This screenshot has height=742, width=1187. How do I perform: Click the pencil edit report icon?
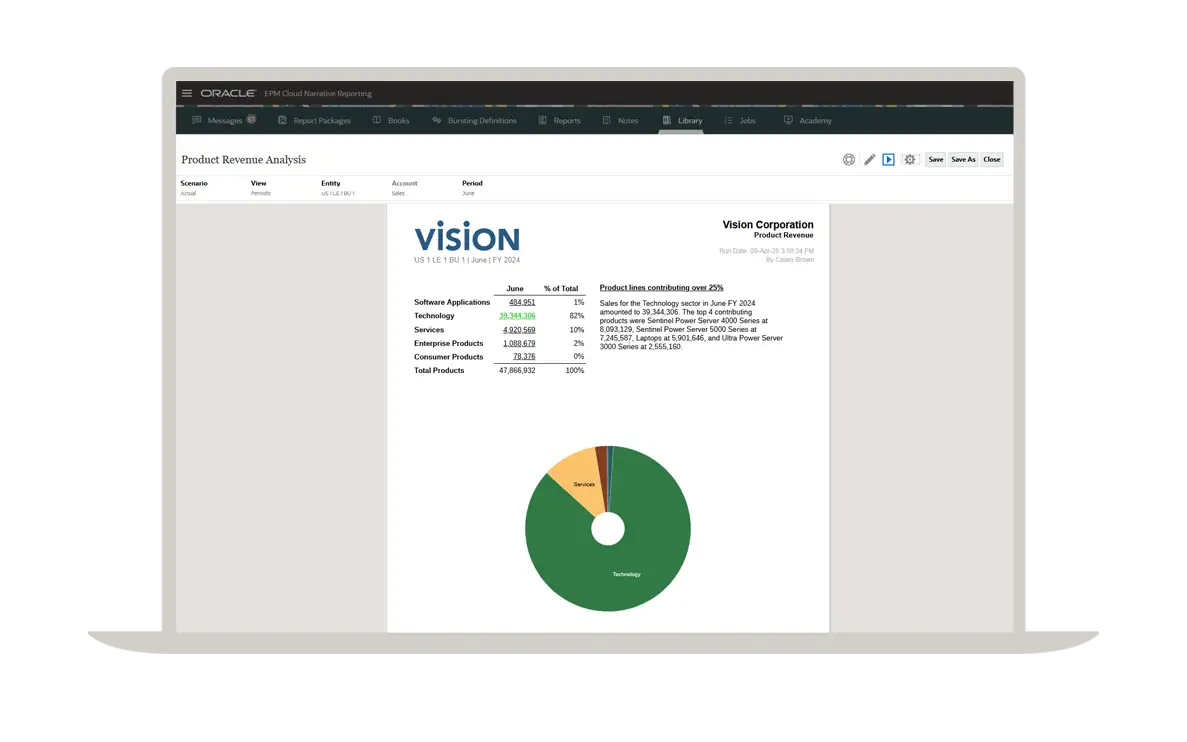869,160
